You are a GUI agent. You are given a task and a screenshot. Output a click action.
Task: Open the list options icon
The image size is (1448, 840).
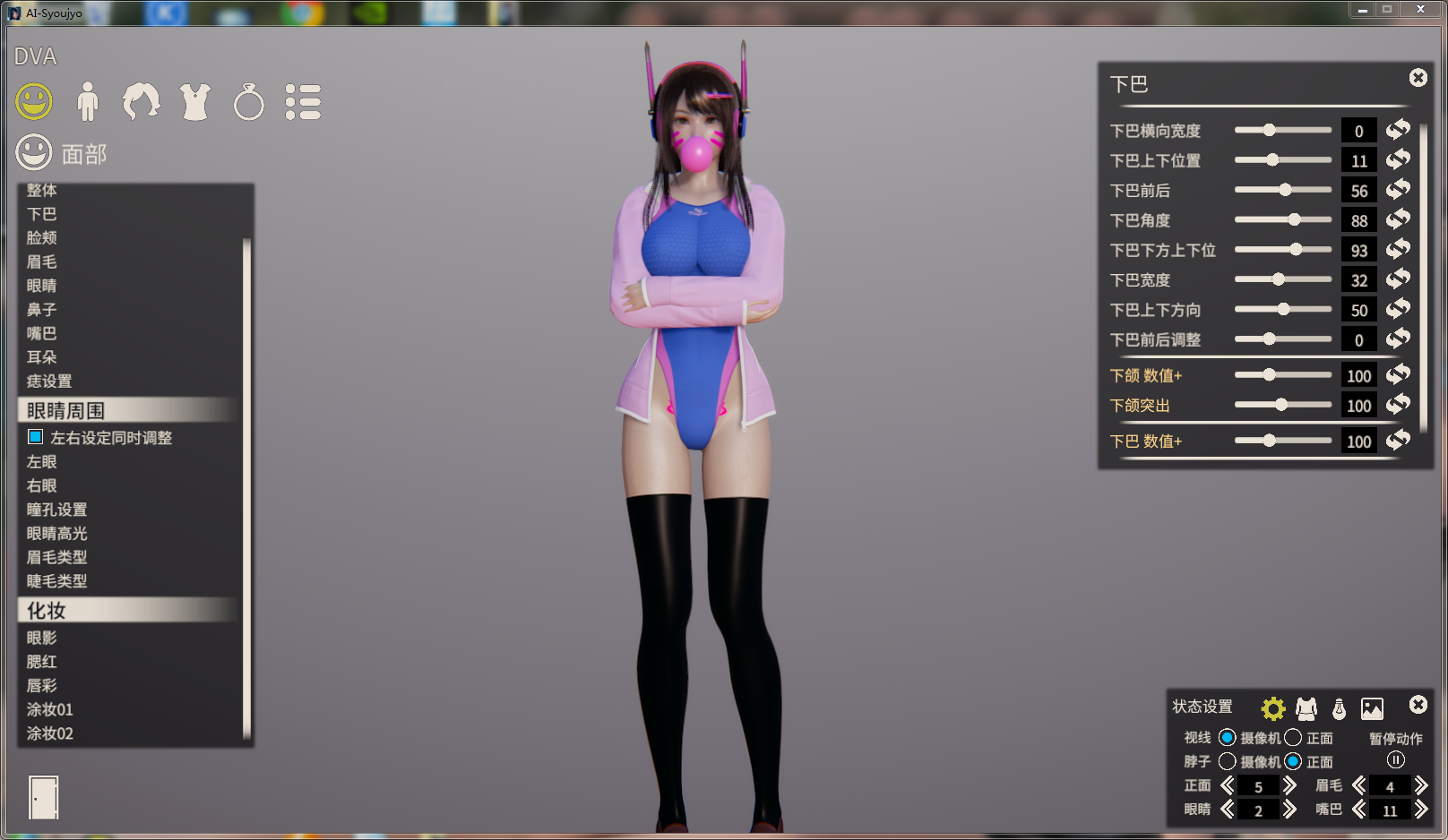pyautogui.click(x=303, y=102)
